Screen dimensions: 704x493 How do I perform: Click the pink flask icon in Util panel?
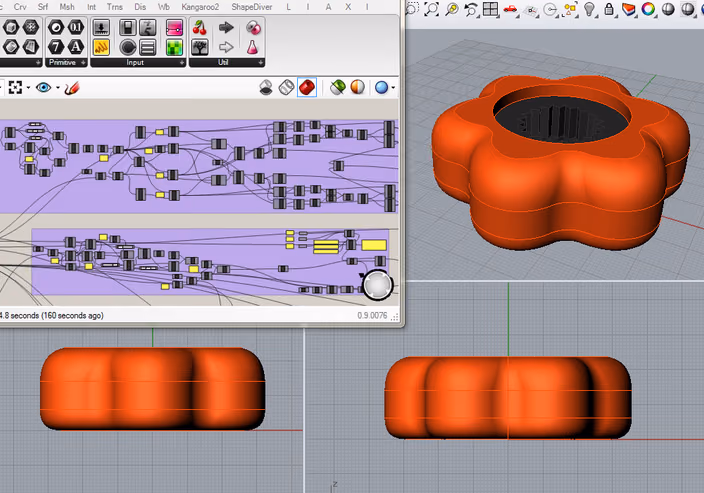(x=253, y=47)
